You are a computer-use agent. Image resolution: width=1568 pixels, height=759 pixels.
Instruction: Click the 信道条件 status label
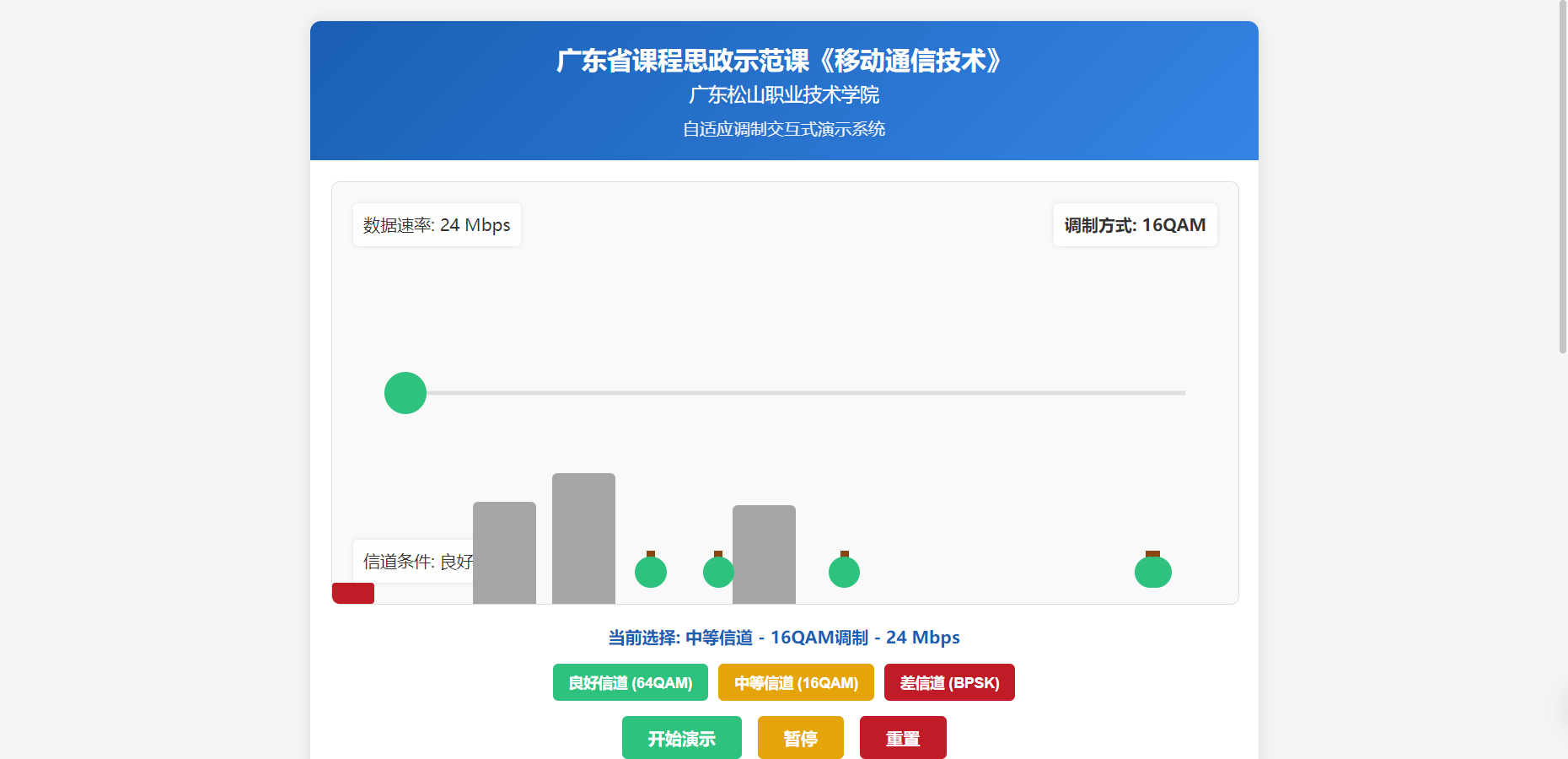point(413,561)
